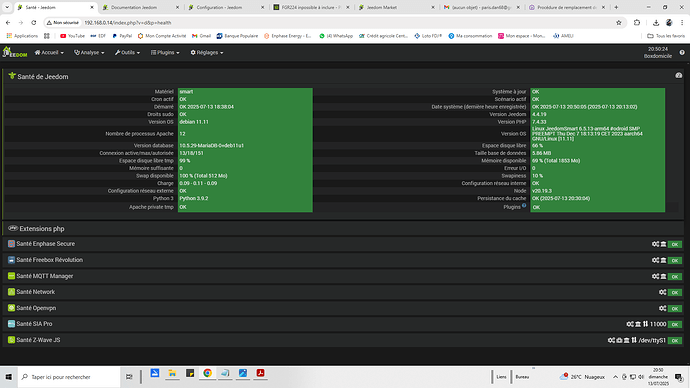Image resolution: width=690 pixels, height=388 pixels.
Task: Open the Santé MQTT Manager link
Action: pyautogui.click(x=44, y=276)
